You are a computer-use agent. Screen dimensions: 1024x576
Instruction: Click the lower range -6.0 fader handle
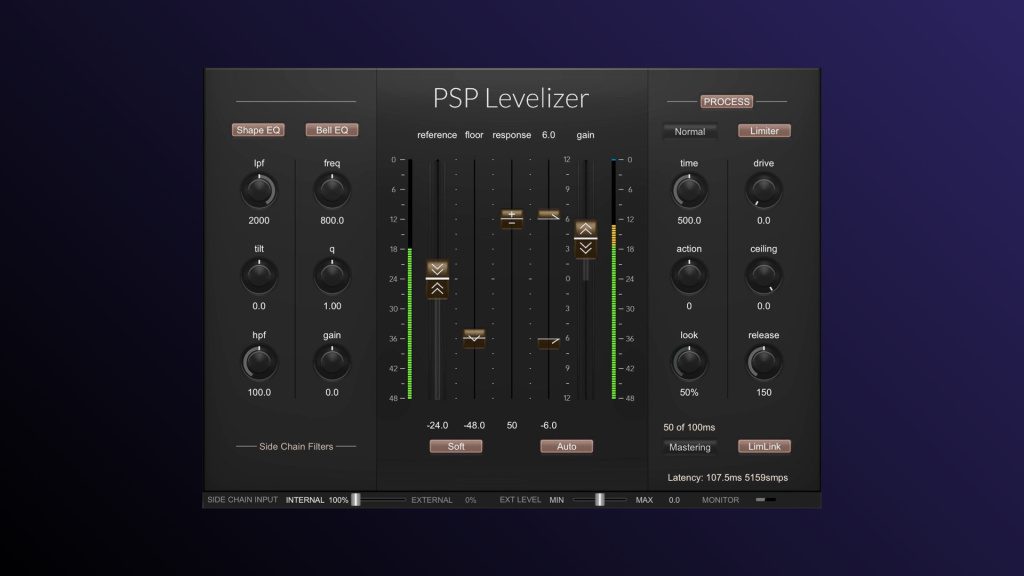(549, 342)
